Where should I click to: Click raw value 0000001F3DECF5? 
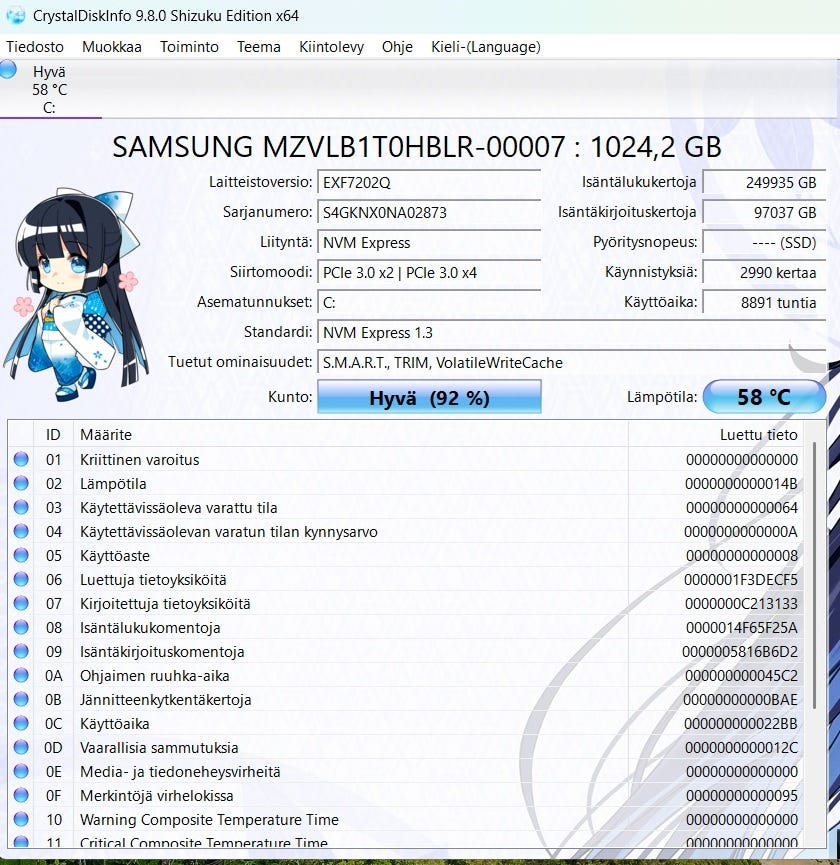741,580
